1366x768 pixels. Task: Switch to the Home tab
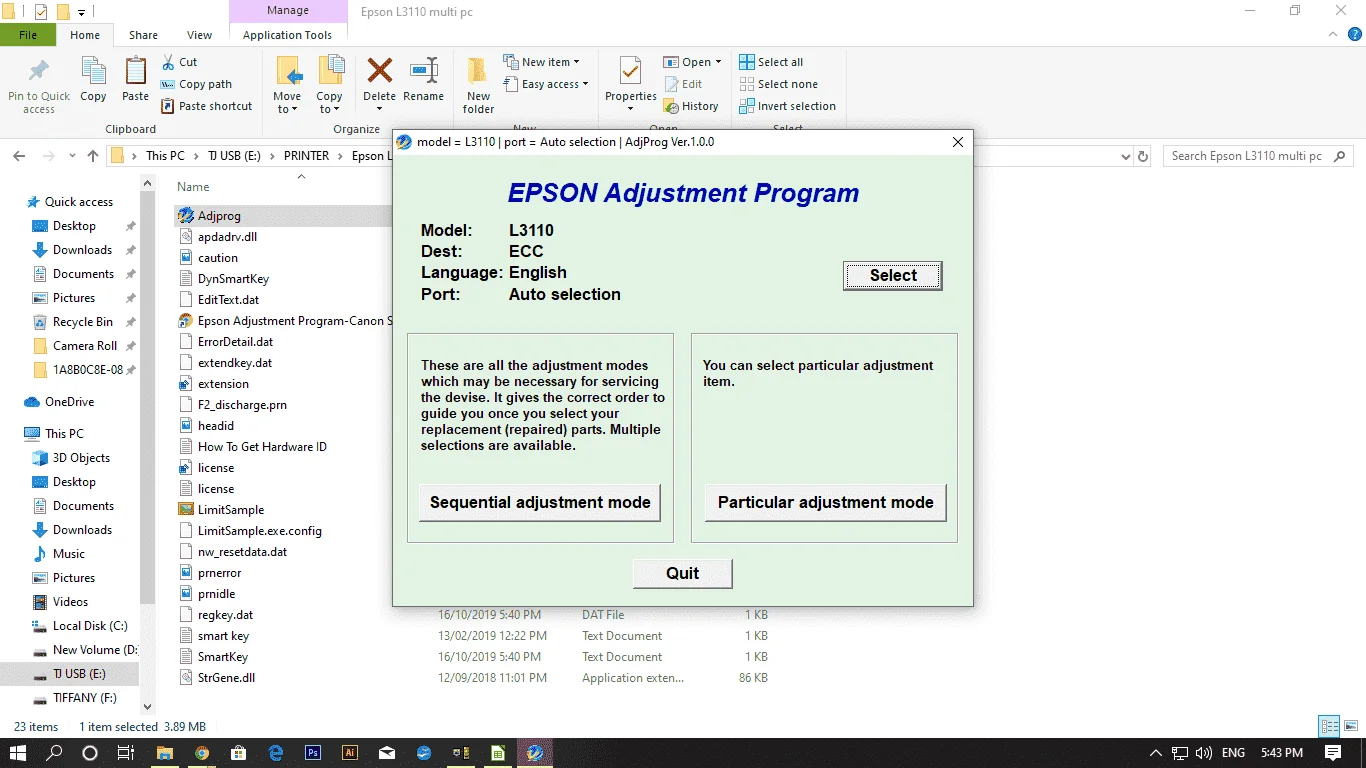click(85, 35)
